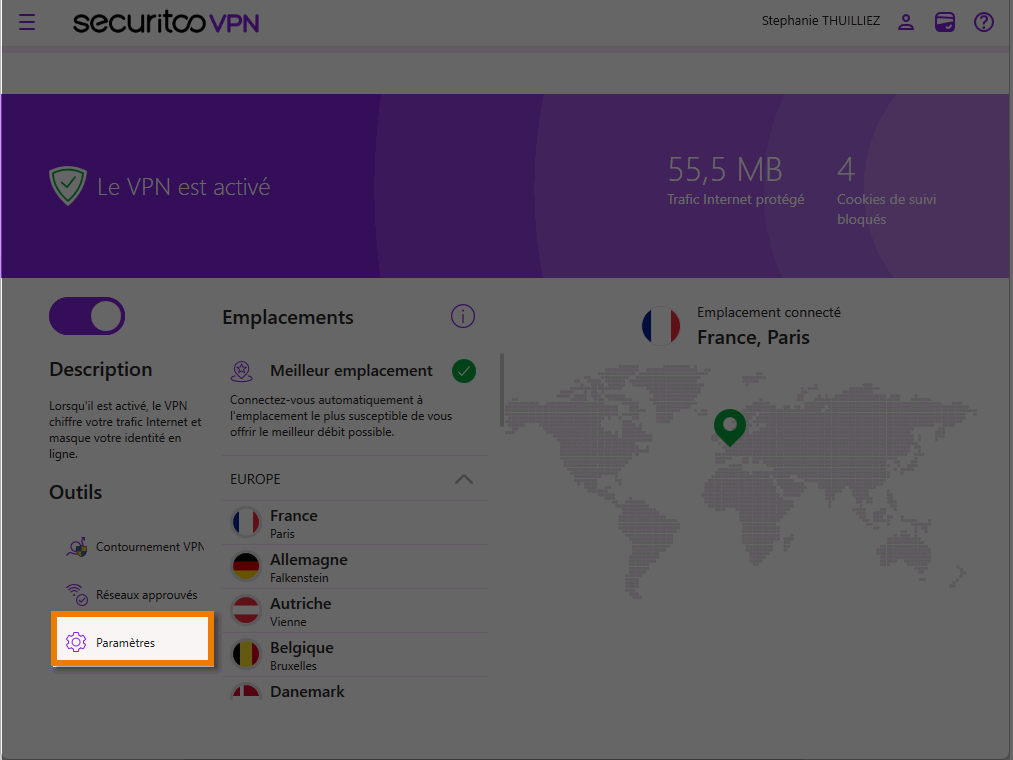This screenshot has width=1013, height=760.
Task: Click the Securitoo VPN logo
Action: [166, 23]
